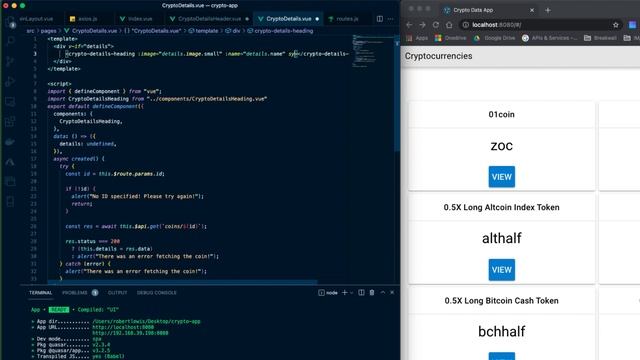Open the Search icon in VS Code activity bar
Screen dimensions: 640x360
pyautogui.click(x=10, y=41)
